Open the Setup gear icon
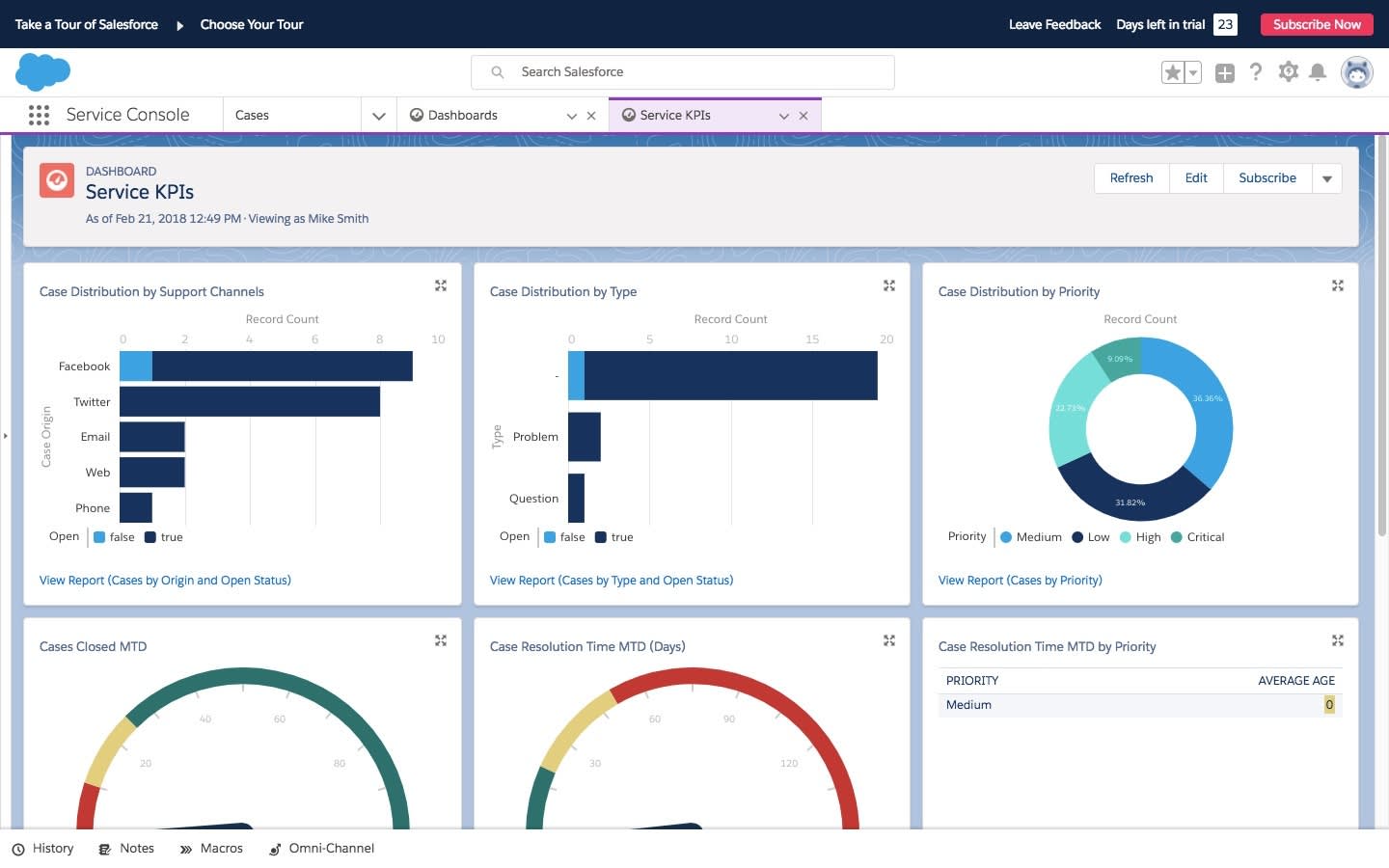1389x868 pixels. click(1288, 72)
